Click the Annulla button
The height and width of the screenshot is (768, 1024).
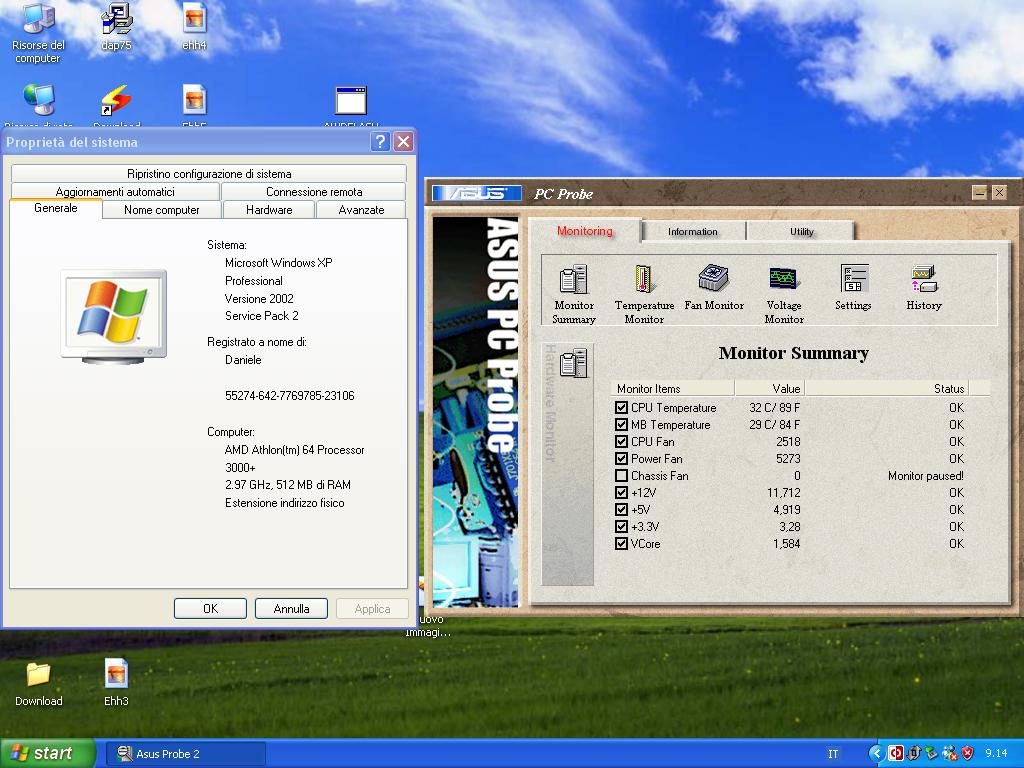point(291,608)
